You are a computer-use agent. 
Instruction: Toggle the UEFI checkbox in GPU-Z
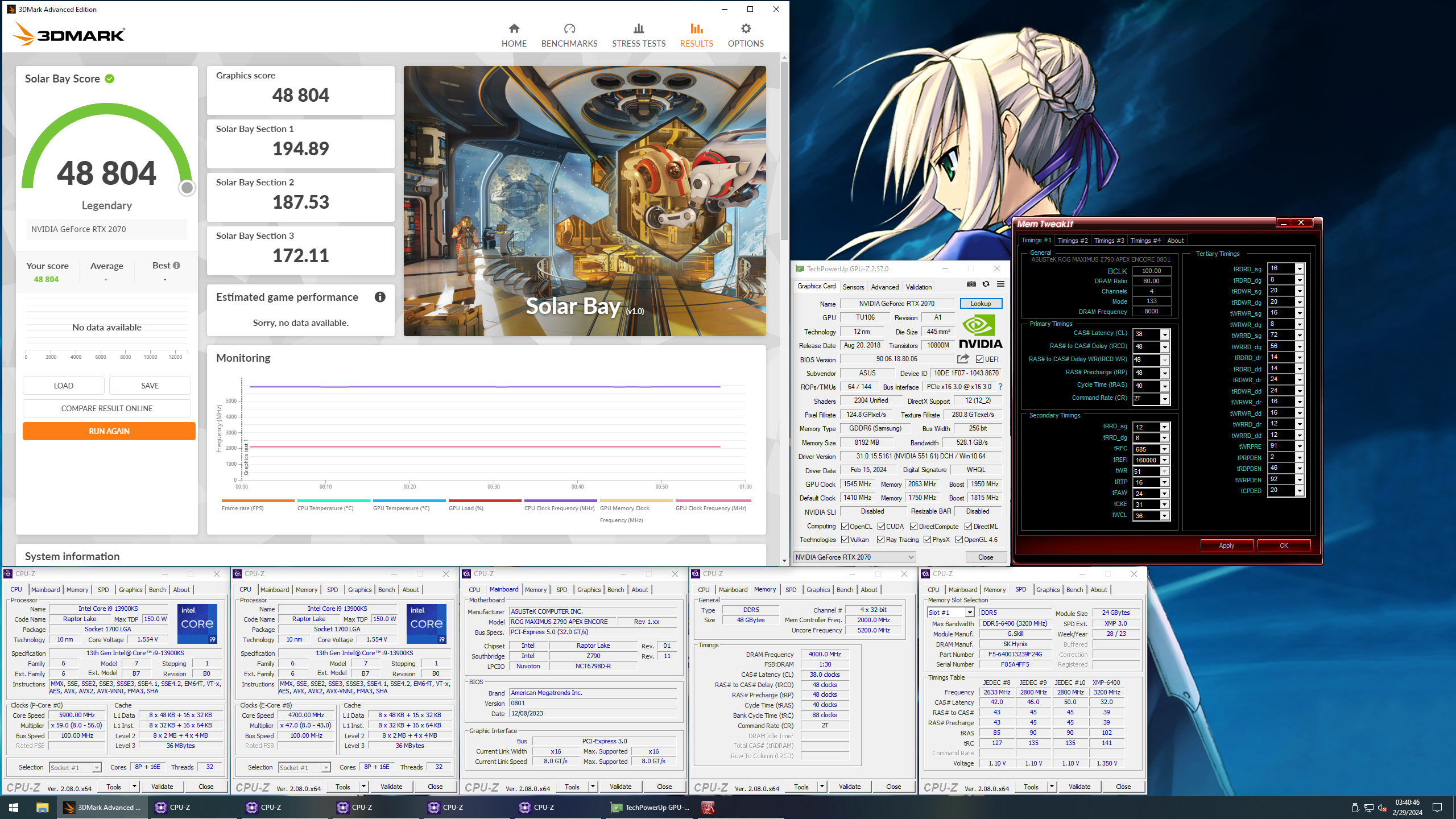979,359
